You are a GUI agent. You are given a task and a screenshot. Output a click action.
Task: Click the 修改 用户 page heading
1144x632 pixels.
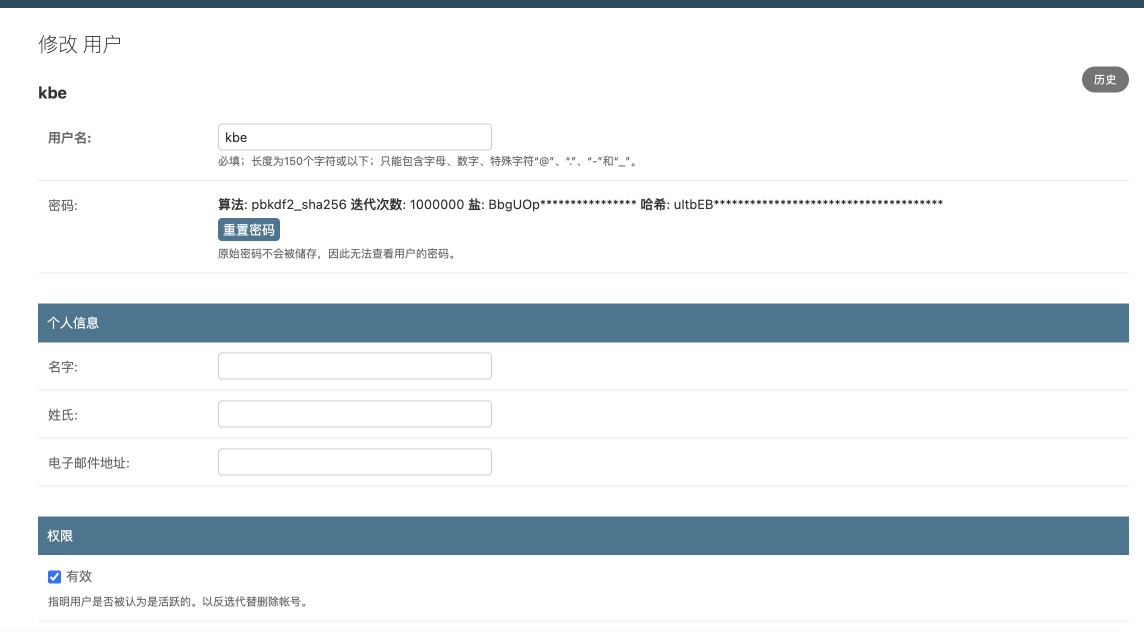pyautogui.click(x=80, y=44)
